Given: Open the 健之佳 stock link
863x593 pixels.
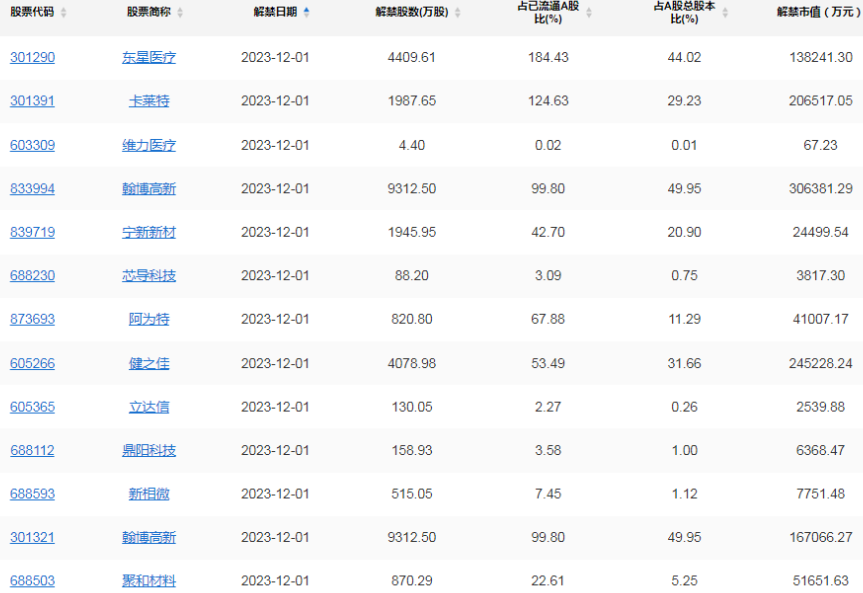Looking at the screenshot, I should pyautogui.click(x=149, y=363).
